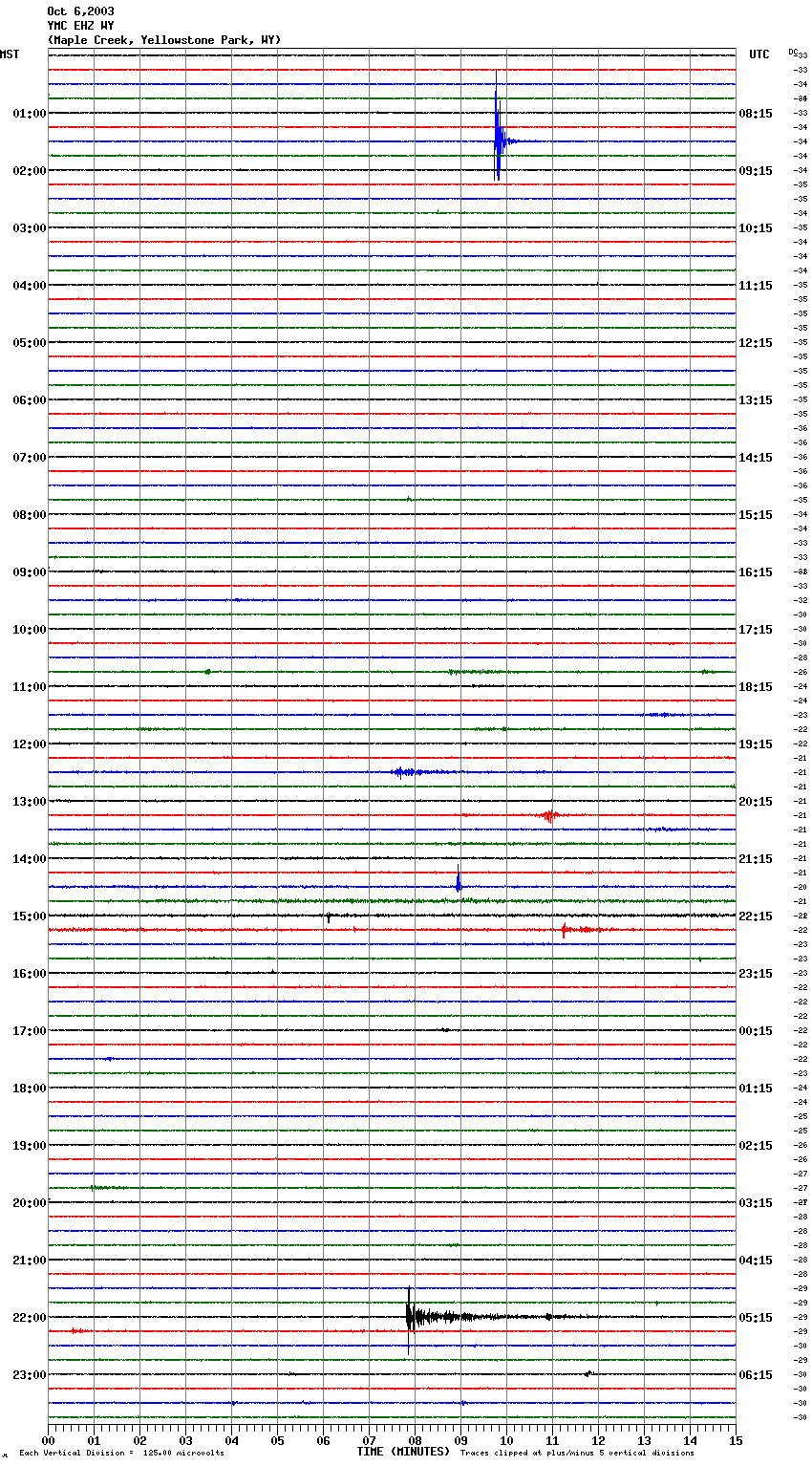Select the 18:00 MST row label
The height and width of the screenshot is (1466, 812).
[29, 1089]
